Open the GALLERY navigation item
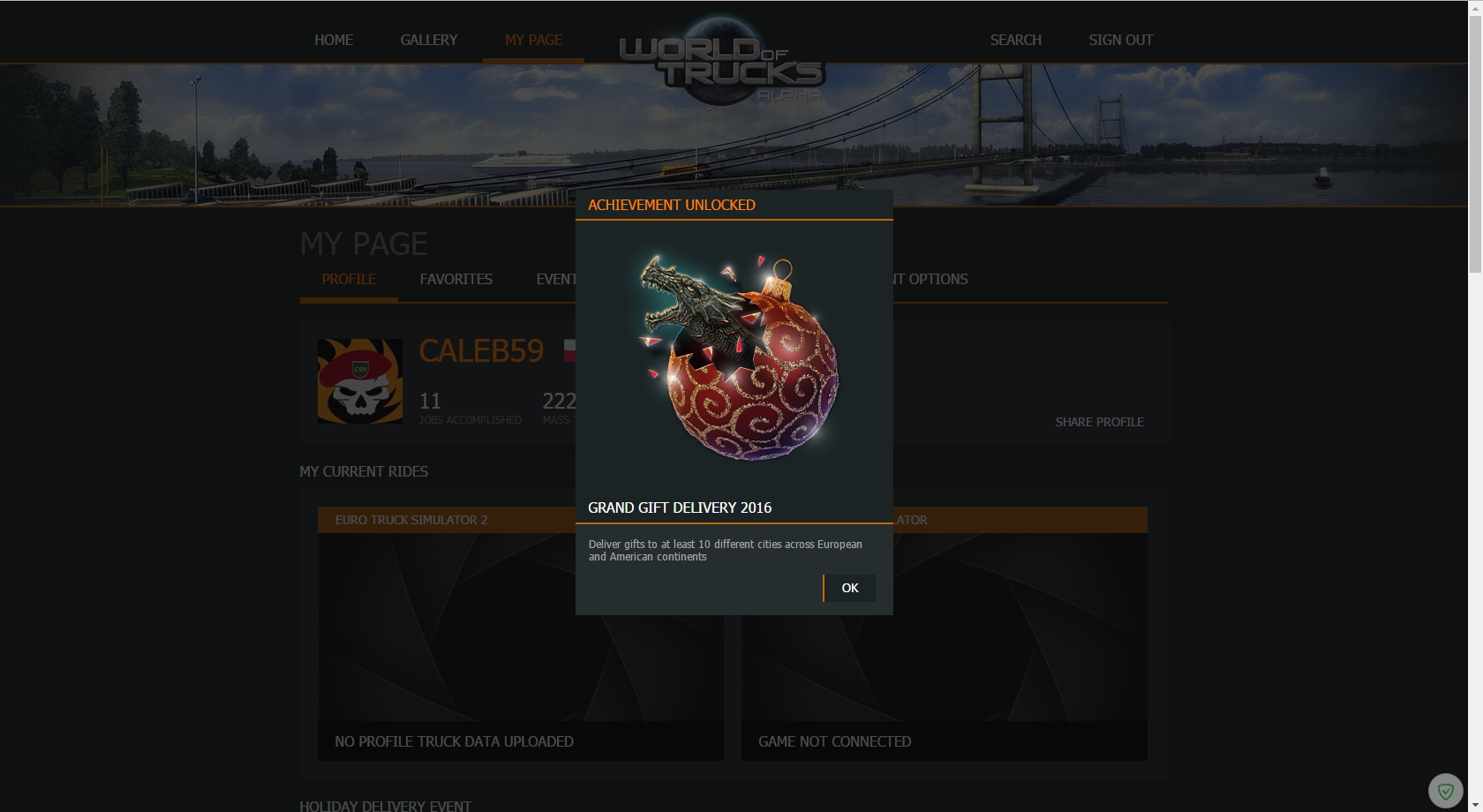Image resolution: width=1483 pixels, height=812 pixels. pyautogui.click(x=429, y=40)
